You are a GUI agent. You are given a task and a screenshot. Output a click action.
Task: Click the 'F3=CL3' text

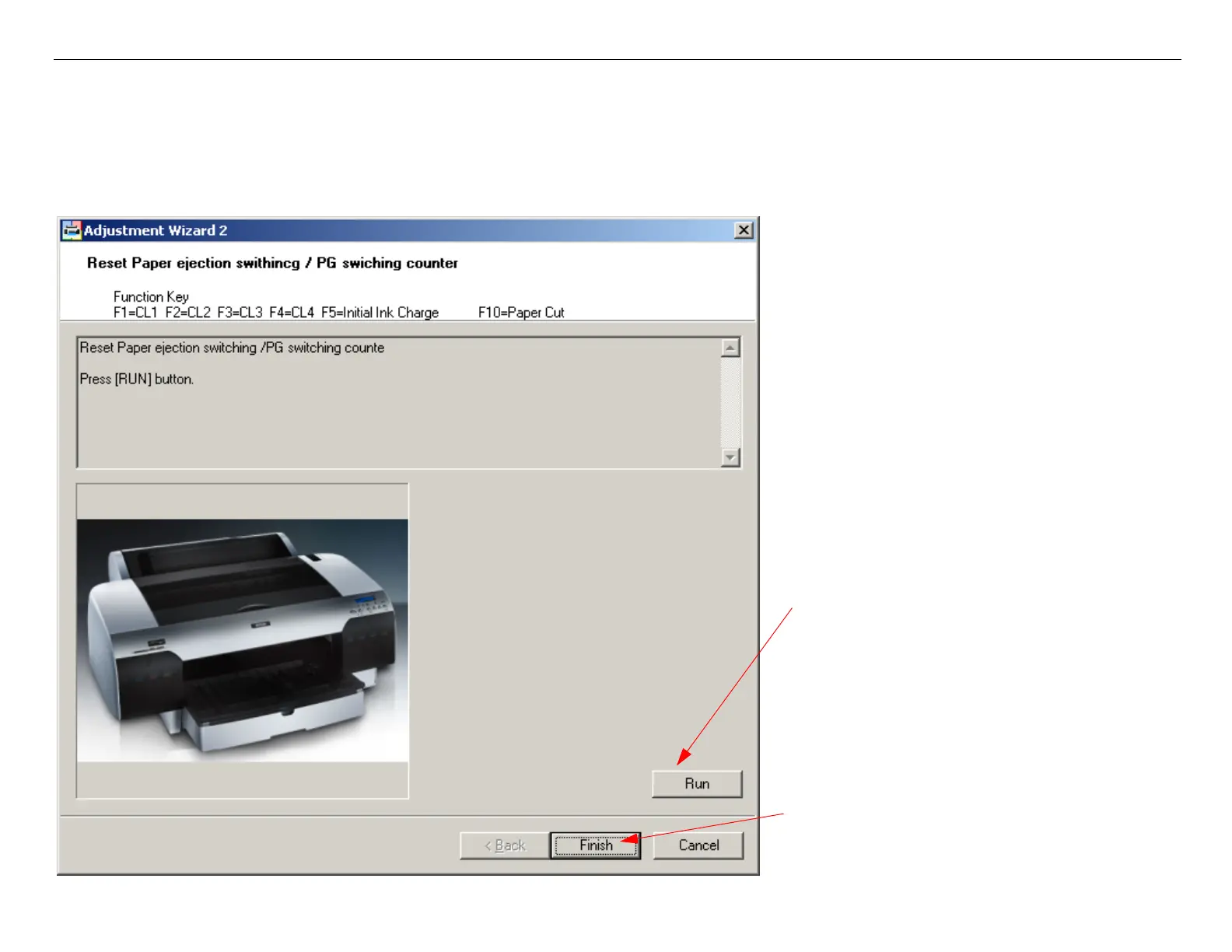tap(240, 313)
